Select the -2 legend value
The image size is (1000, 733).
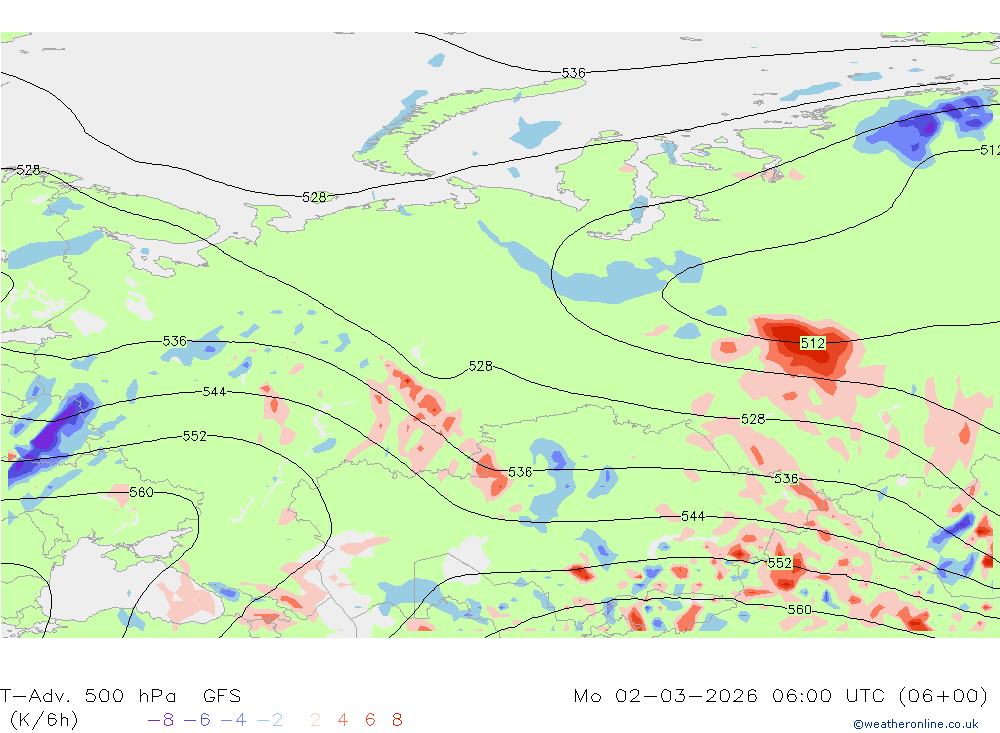click(x=270, y=720)
